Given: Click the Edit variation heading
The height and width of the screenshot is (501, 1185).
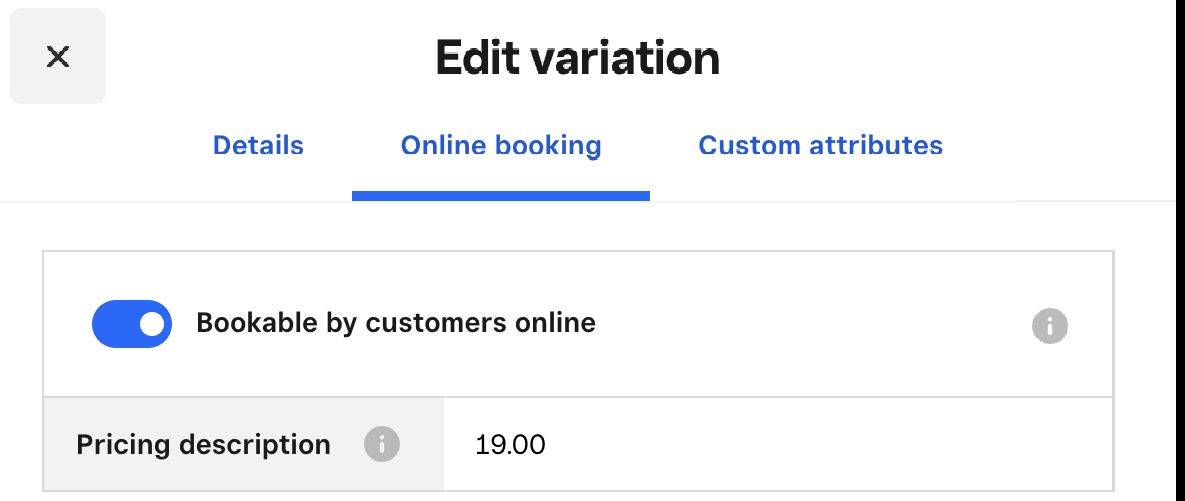Looking at the screenshot, I should (x=578, y=59).
